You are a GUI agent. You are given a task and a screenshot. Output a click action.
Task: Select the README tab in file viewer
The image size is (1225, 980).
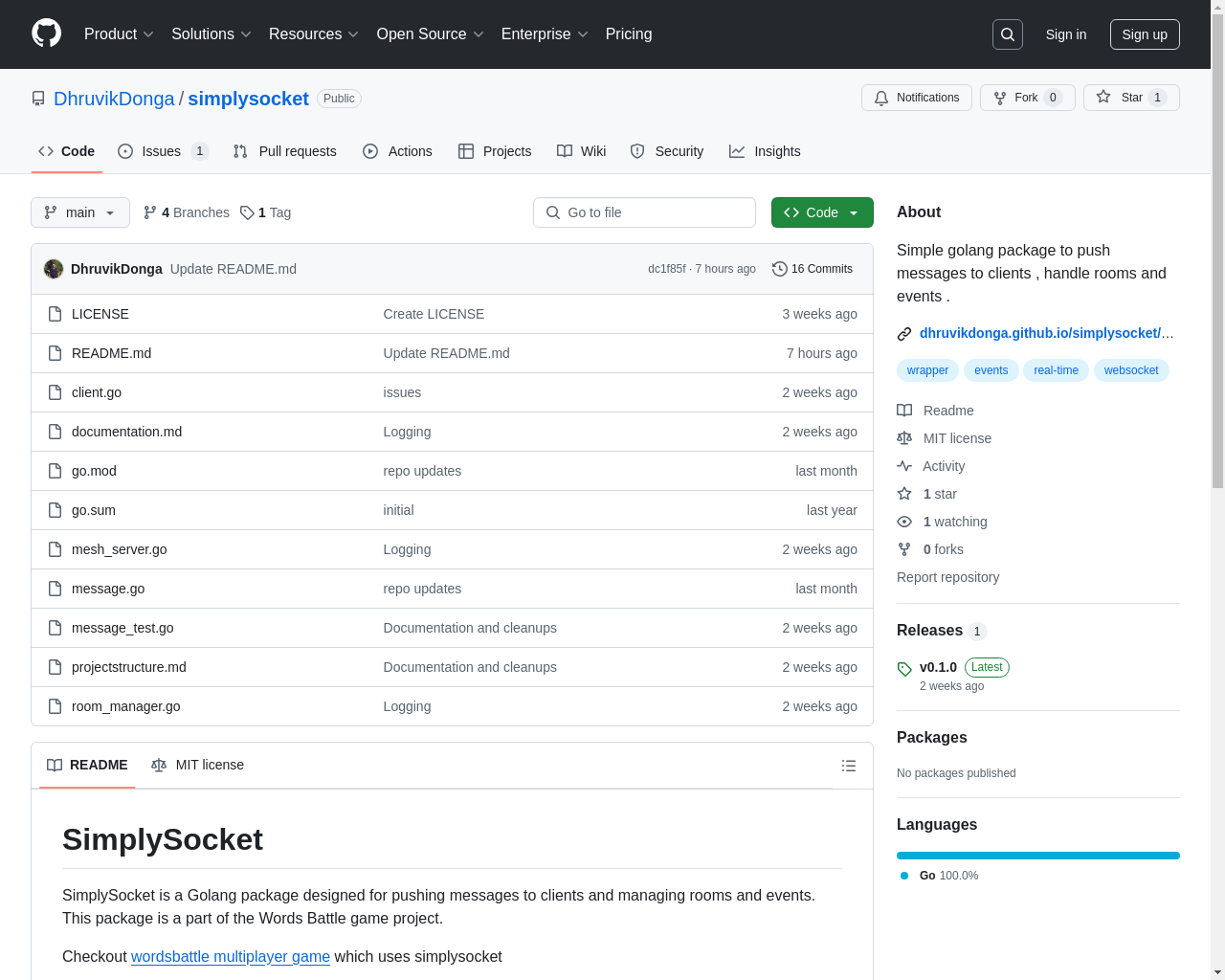(x=87, y=766)
